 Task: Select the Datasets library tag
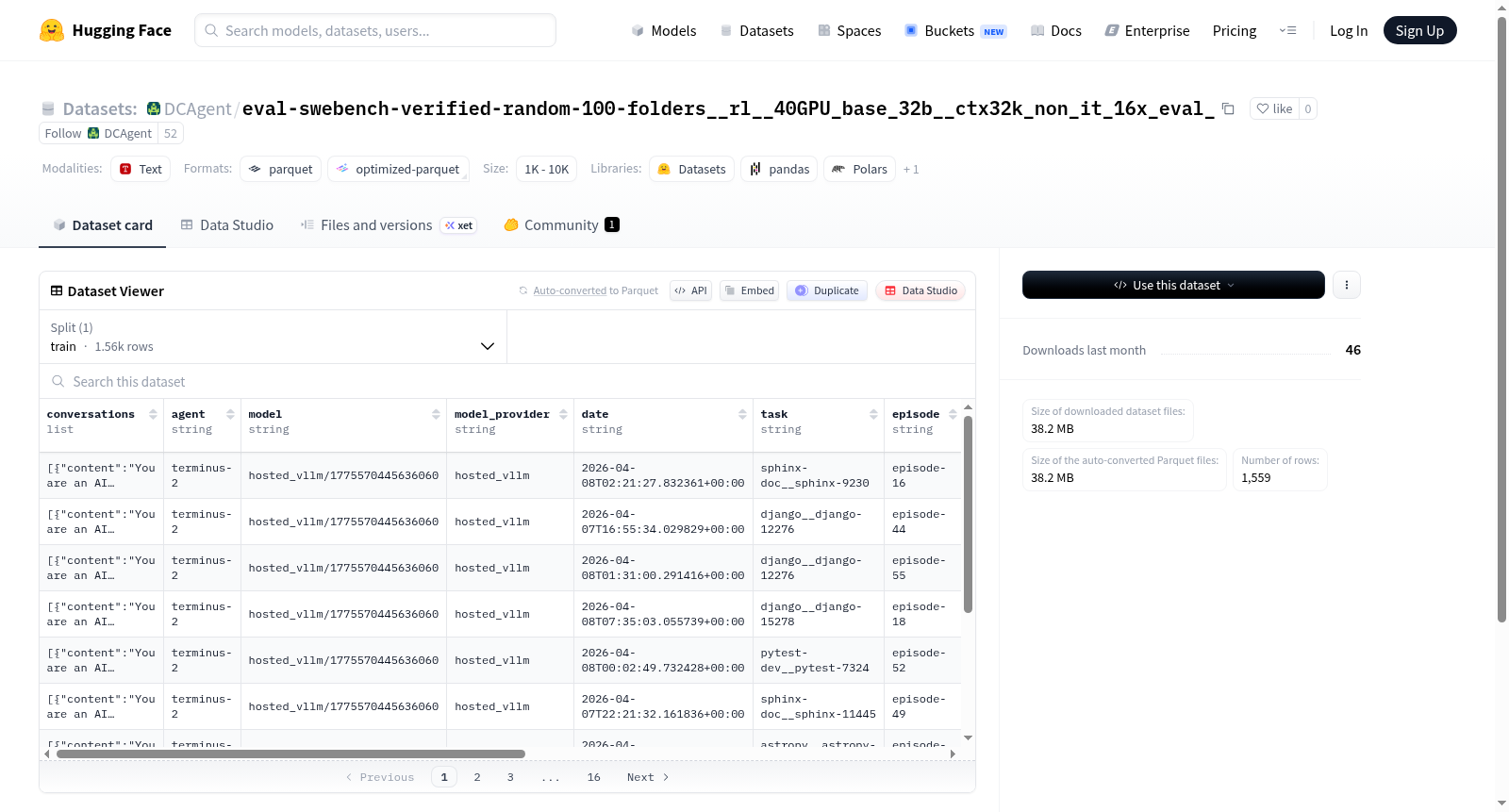691,169
